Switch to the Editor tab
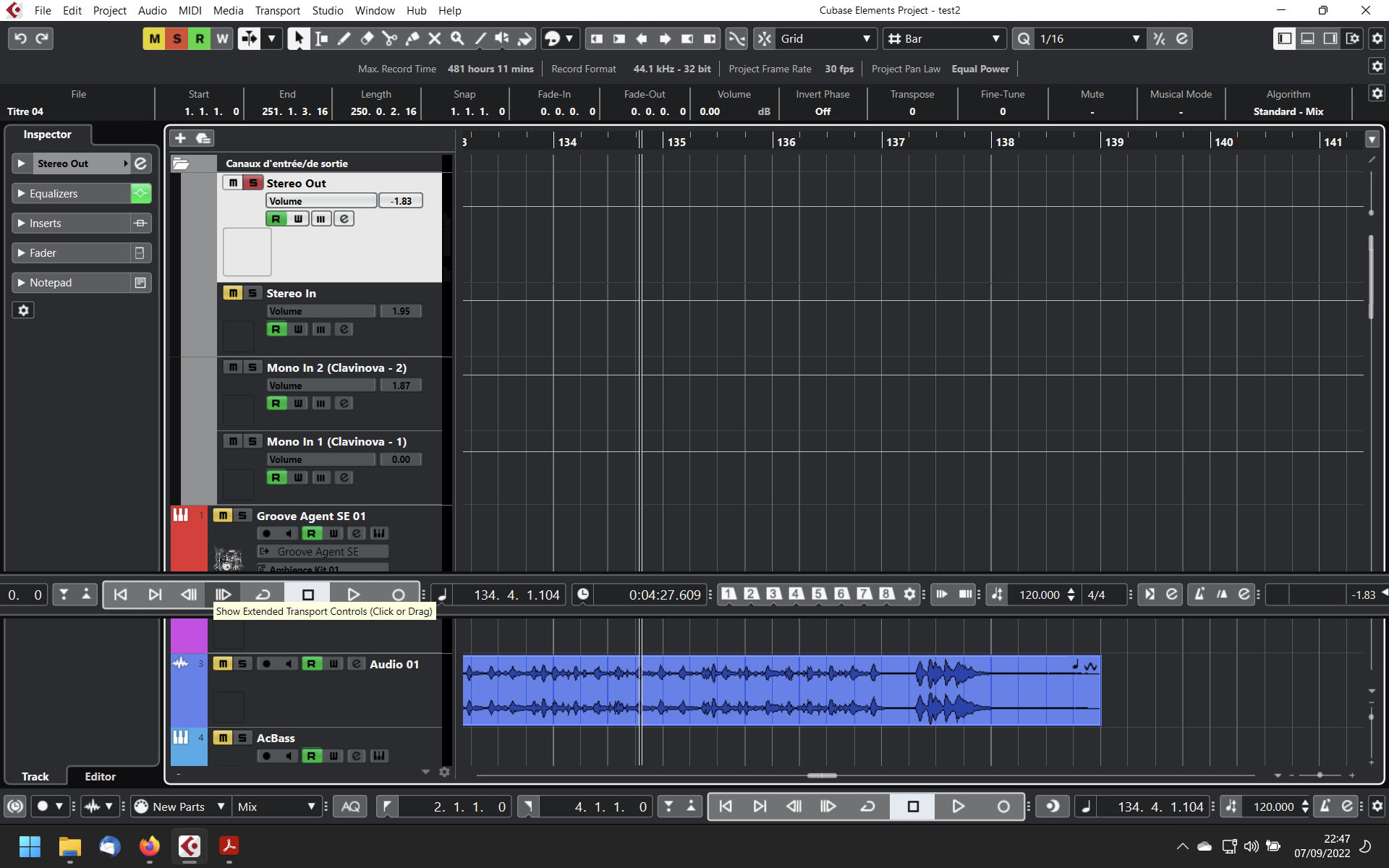This screenshot has height=868, width=1389. 100,776
